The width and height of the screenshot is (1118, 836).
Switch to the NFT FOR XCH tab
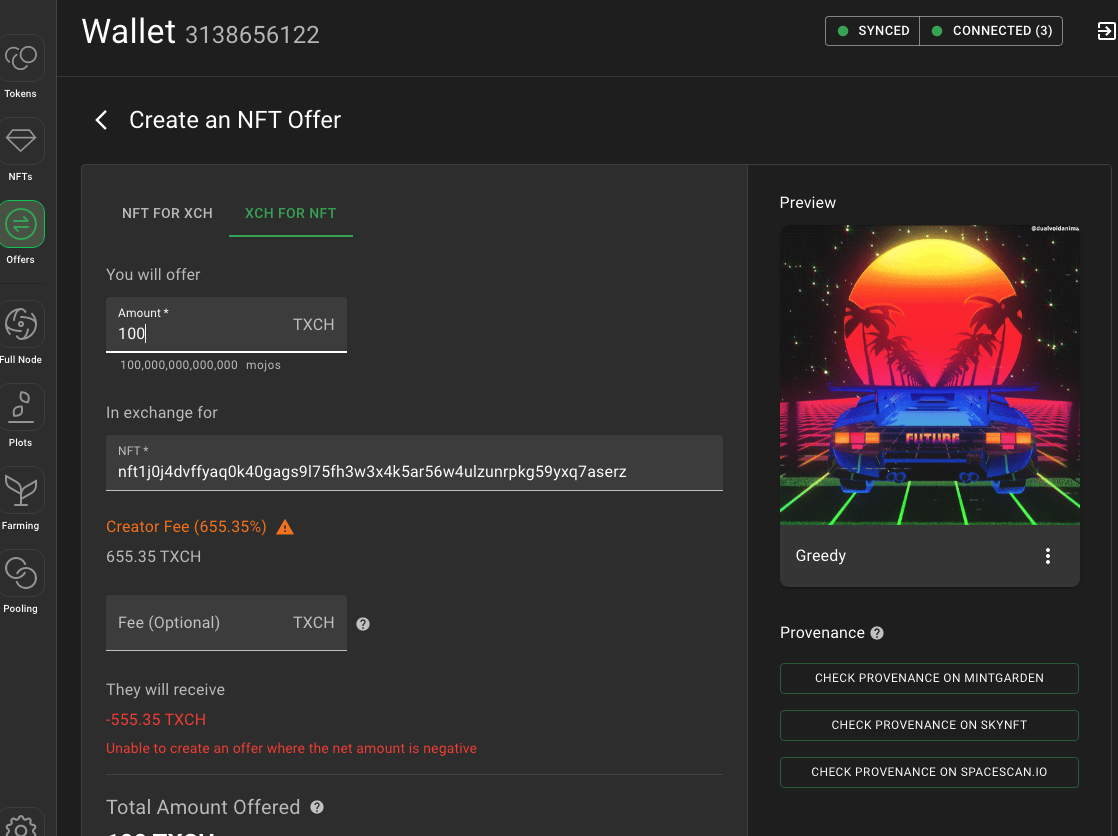click(x=167, y=213)
